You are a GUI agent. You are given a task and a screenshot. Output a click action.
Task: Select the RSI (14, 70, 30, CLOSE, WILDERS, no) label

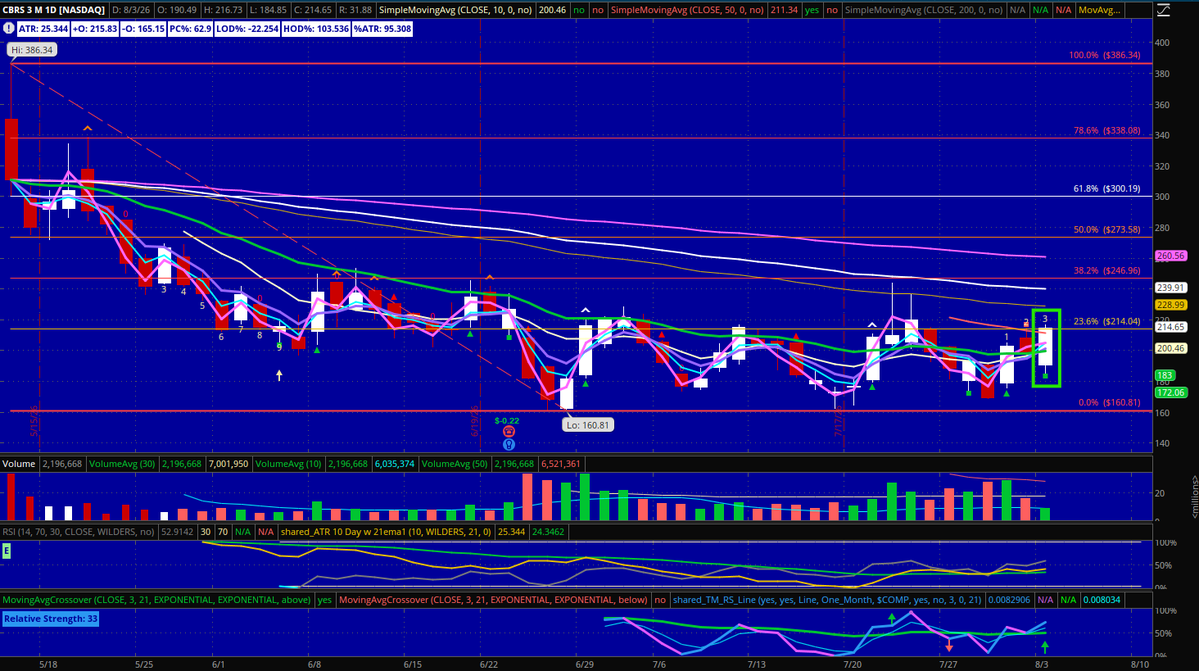[78, 531]
